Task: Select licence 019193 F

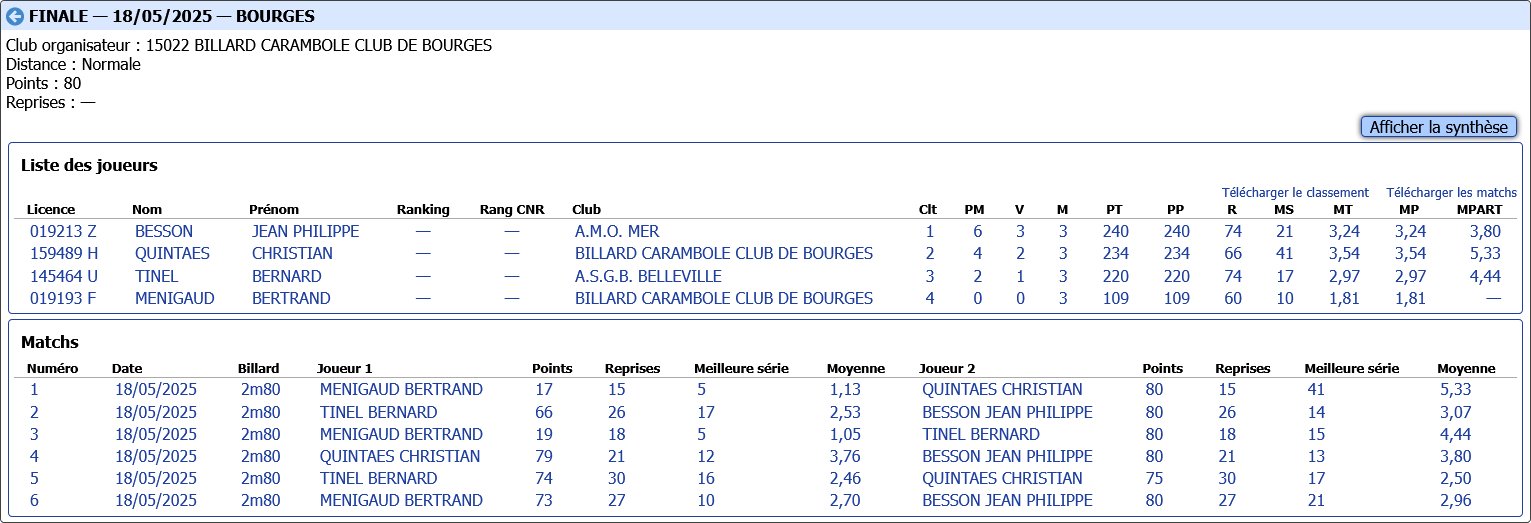Action: [x=63, y=298]
